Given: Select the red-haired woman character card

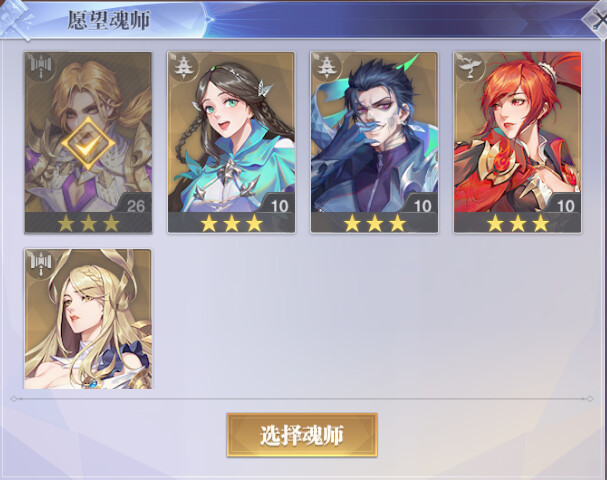Looking at the screenshot, I should pyautogui.click(x=517, y=142).
